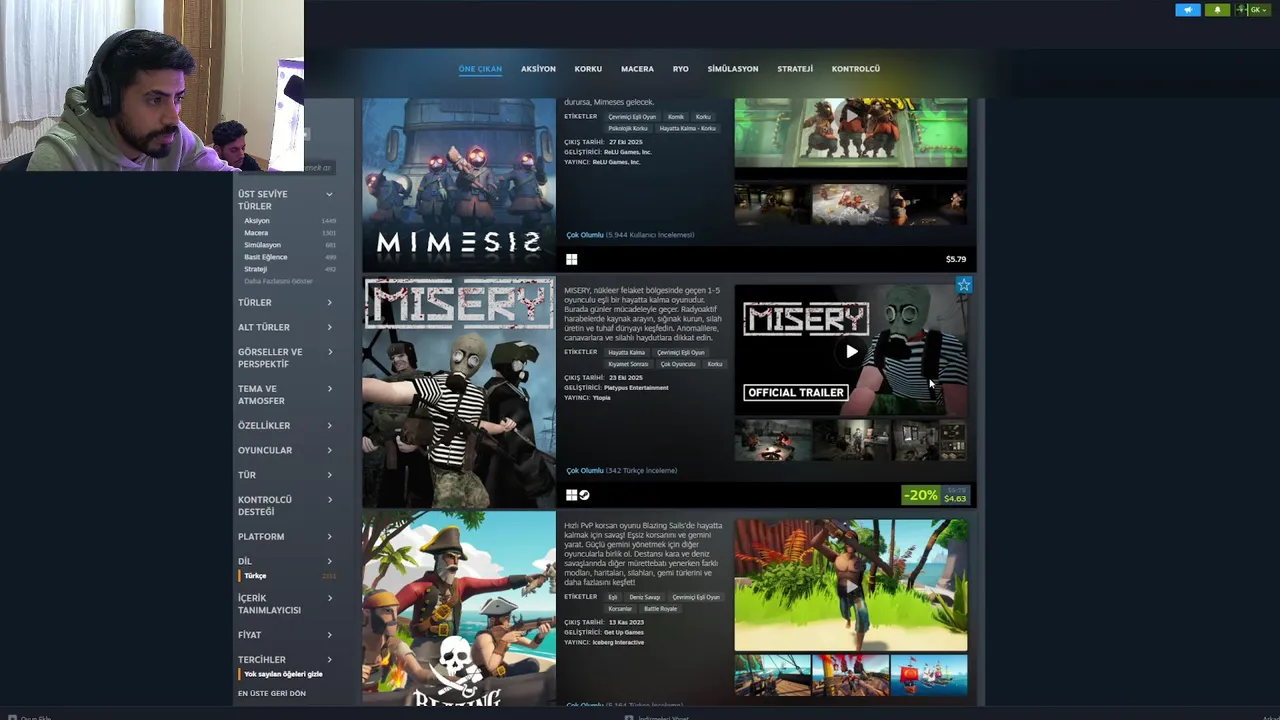Select MISERY campfire screenshot thumbnail
Viewport: 1280px width, 720px height.
(x=773, y=440)
